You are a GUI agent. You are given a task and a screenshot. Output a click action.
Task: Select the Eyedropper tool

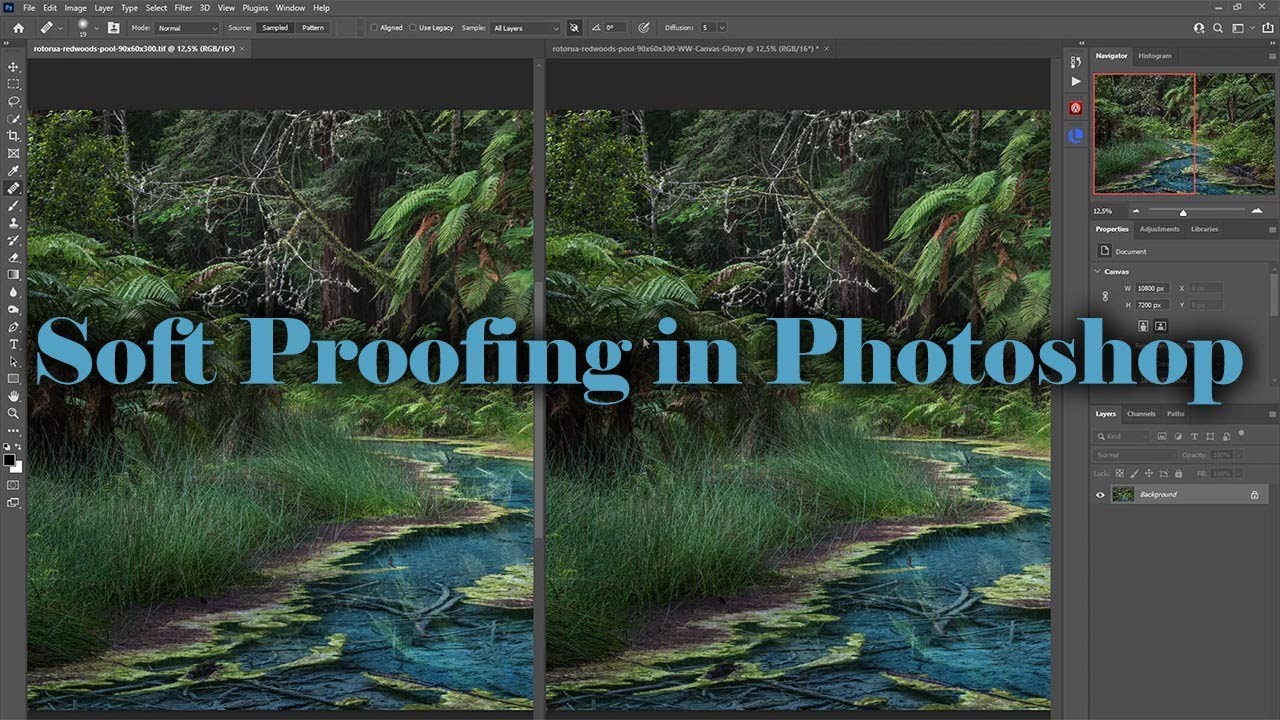point(13,171)
